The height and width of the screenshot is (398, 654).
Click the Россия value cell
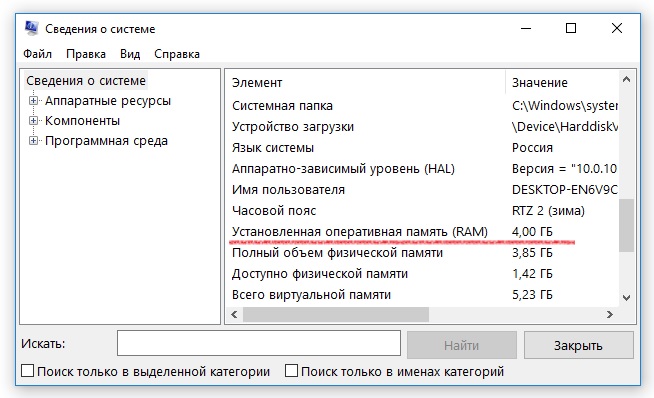[532, 148]
